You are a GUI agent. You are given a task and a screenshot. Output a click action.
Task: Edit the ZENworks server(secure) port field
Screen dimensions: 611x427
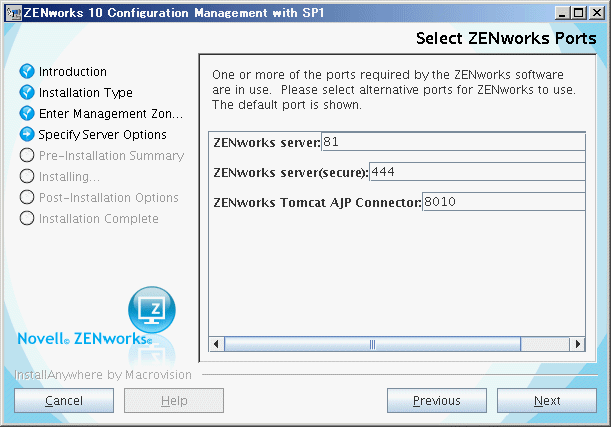(x=477, y=172)
